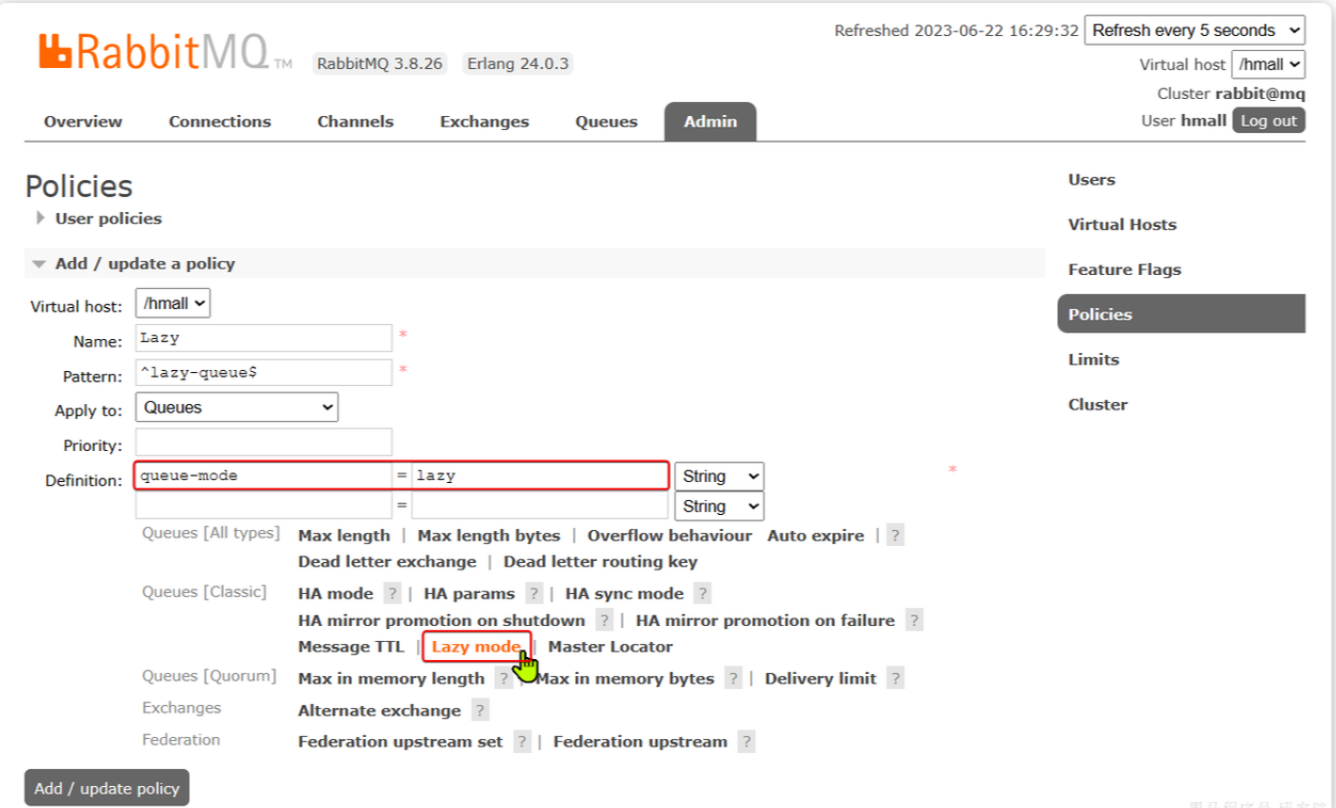Click the Log out button
This screenshot has height=808, width=1336.
1268,121
